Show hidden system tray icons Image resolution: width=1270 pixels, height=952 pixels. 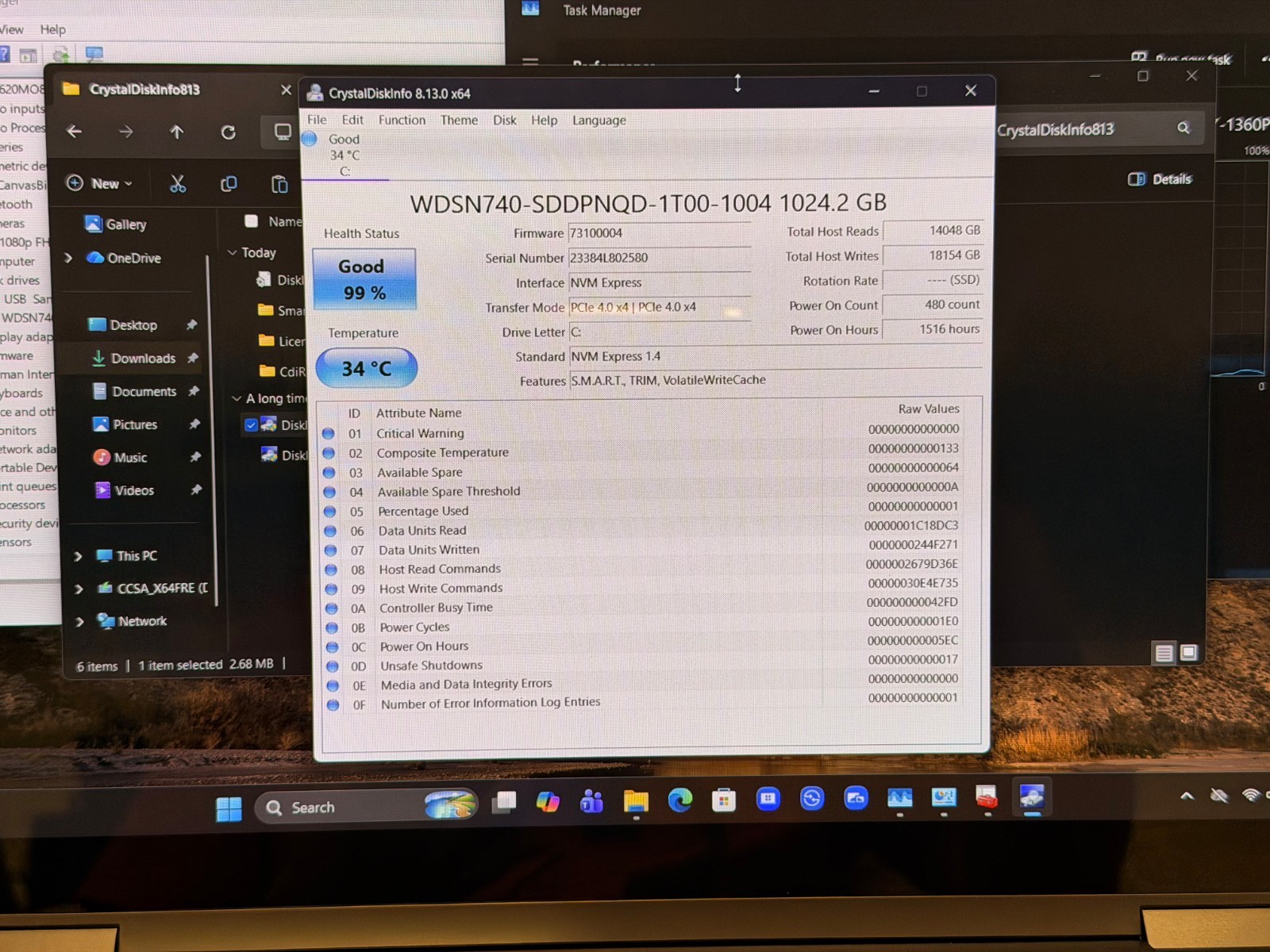(1187, 796)
